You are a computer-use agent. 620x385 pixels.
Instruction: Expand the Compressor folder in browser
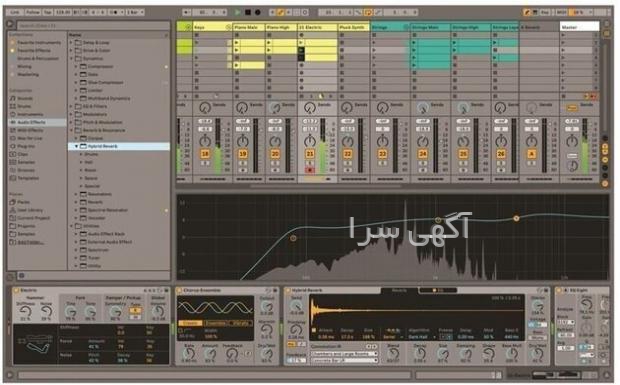click(76, 66)
